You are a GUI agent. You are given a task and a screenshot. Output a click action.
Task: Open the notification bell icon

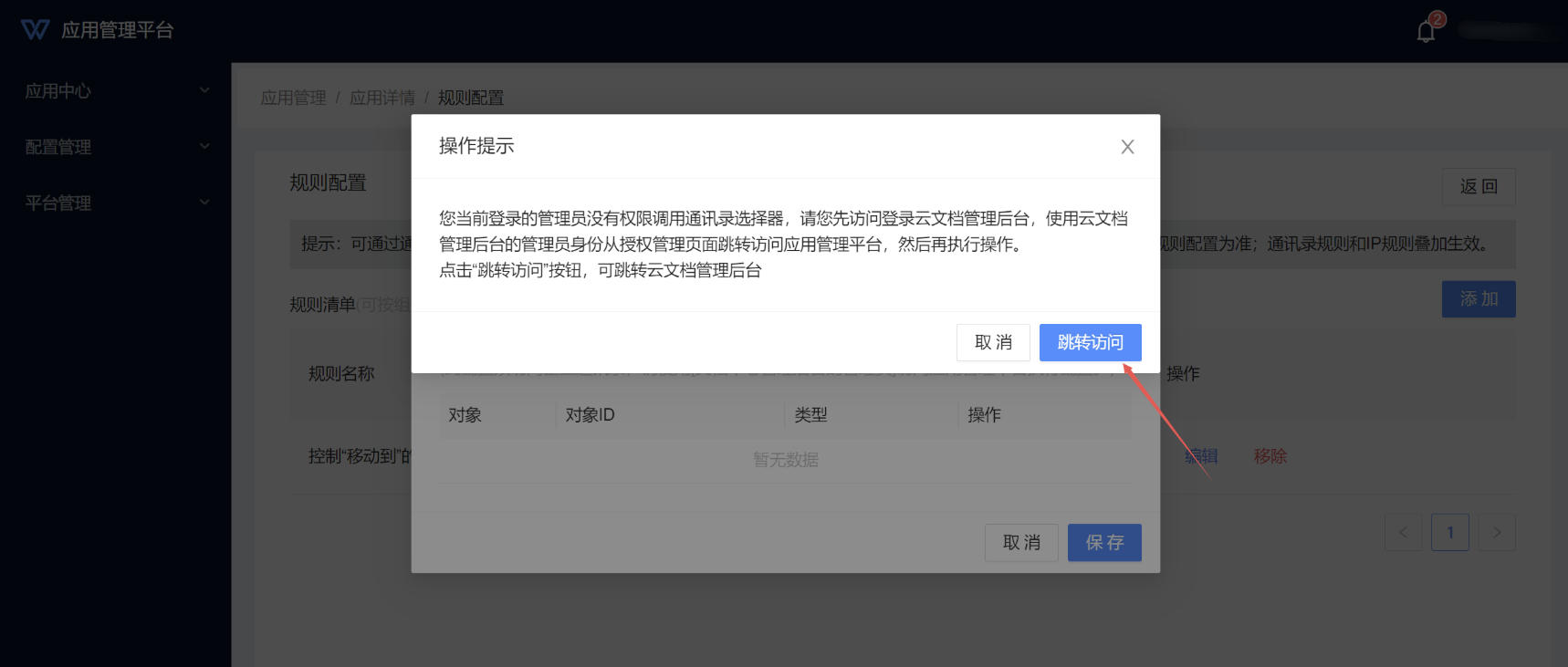pos(1426,31)
